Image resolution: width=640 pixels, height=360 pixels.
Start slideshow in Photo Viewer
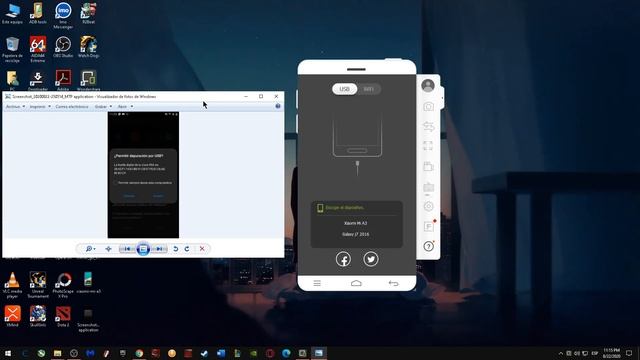[x=143, y=249]
